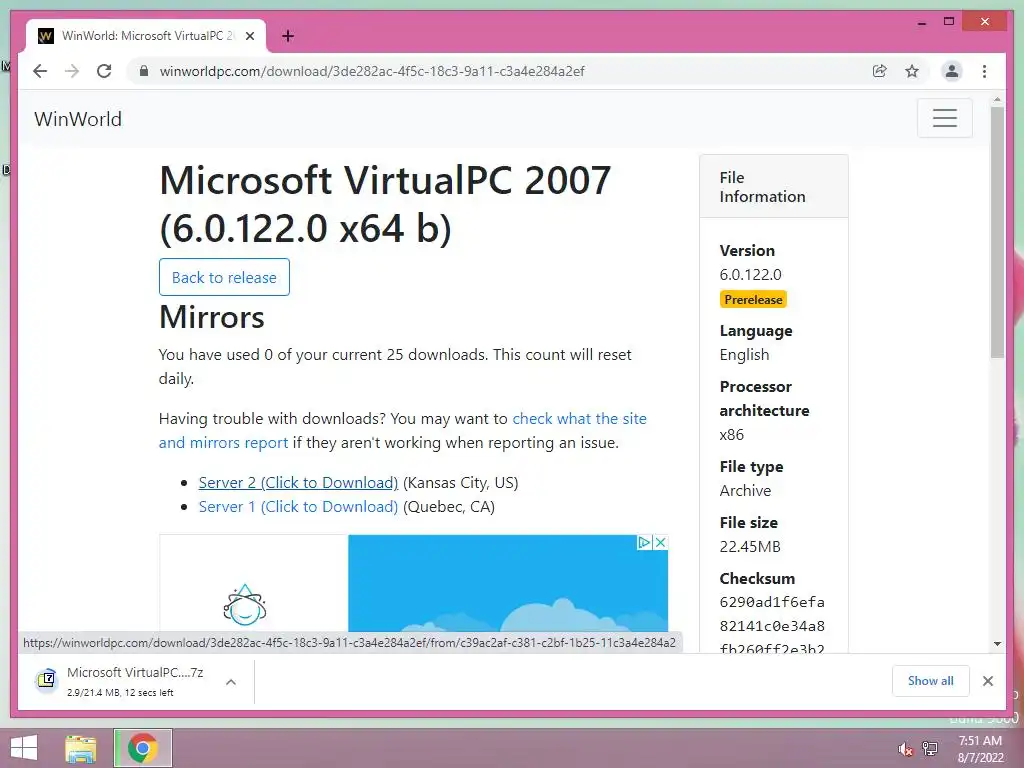Screen dimensions: 1024x768
Task: Click the address bar URL
Action: pyautogui.click(x=372, y=71)
